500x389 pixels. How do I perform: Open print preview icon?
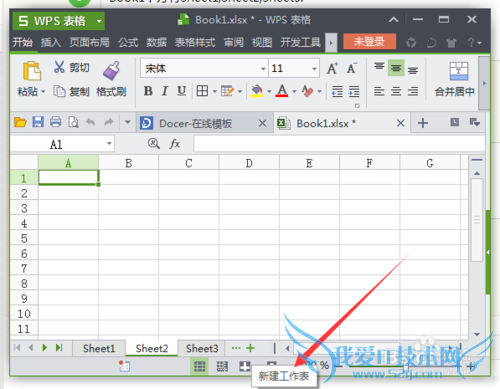[x=73, y=122]
